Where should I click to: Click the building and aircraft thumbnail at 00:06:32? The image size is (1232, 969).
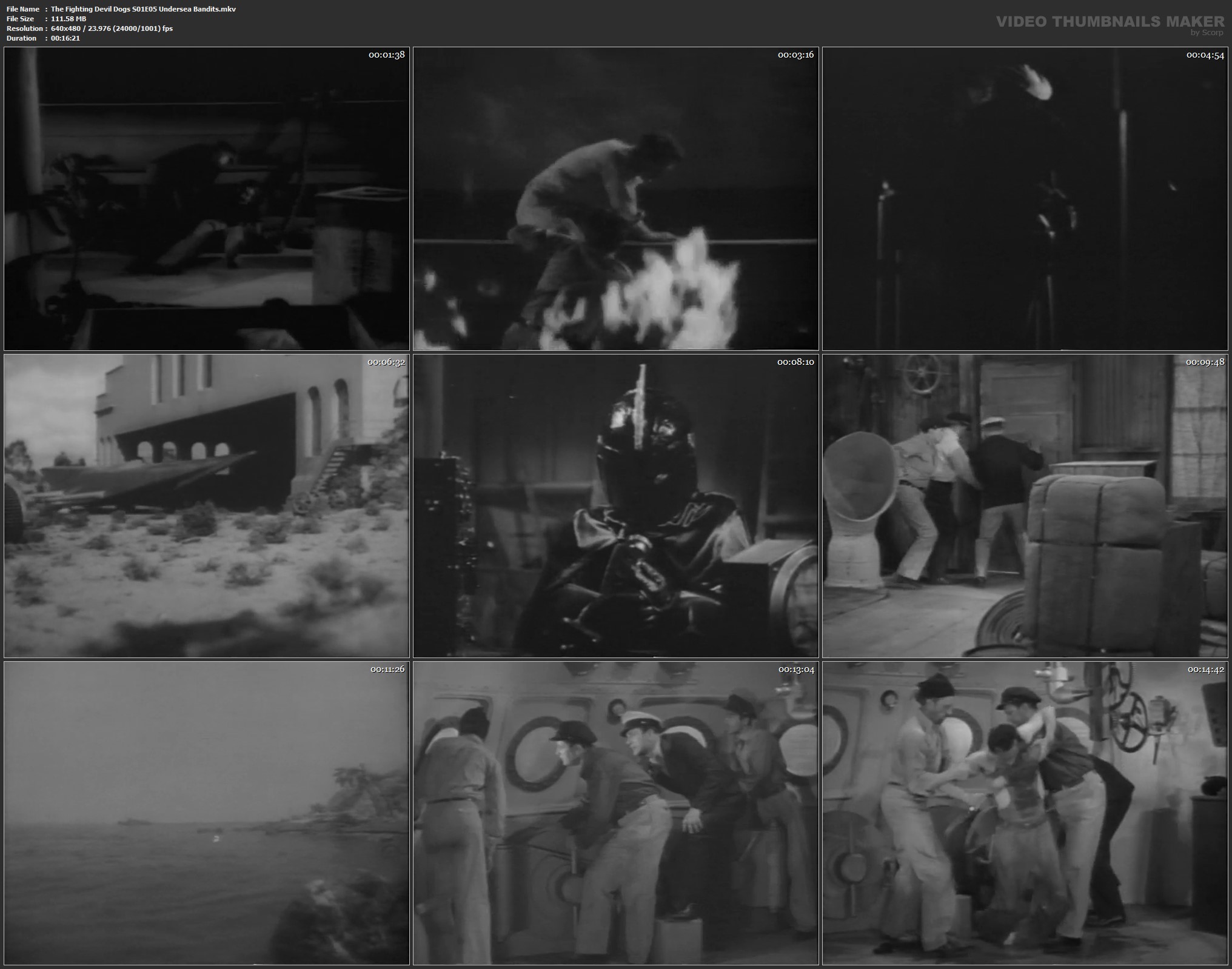[x=206, y=506]
